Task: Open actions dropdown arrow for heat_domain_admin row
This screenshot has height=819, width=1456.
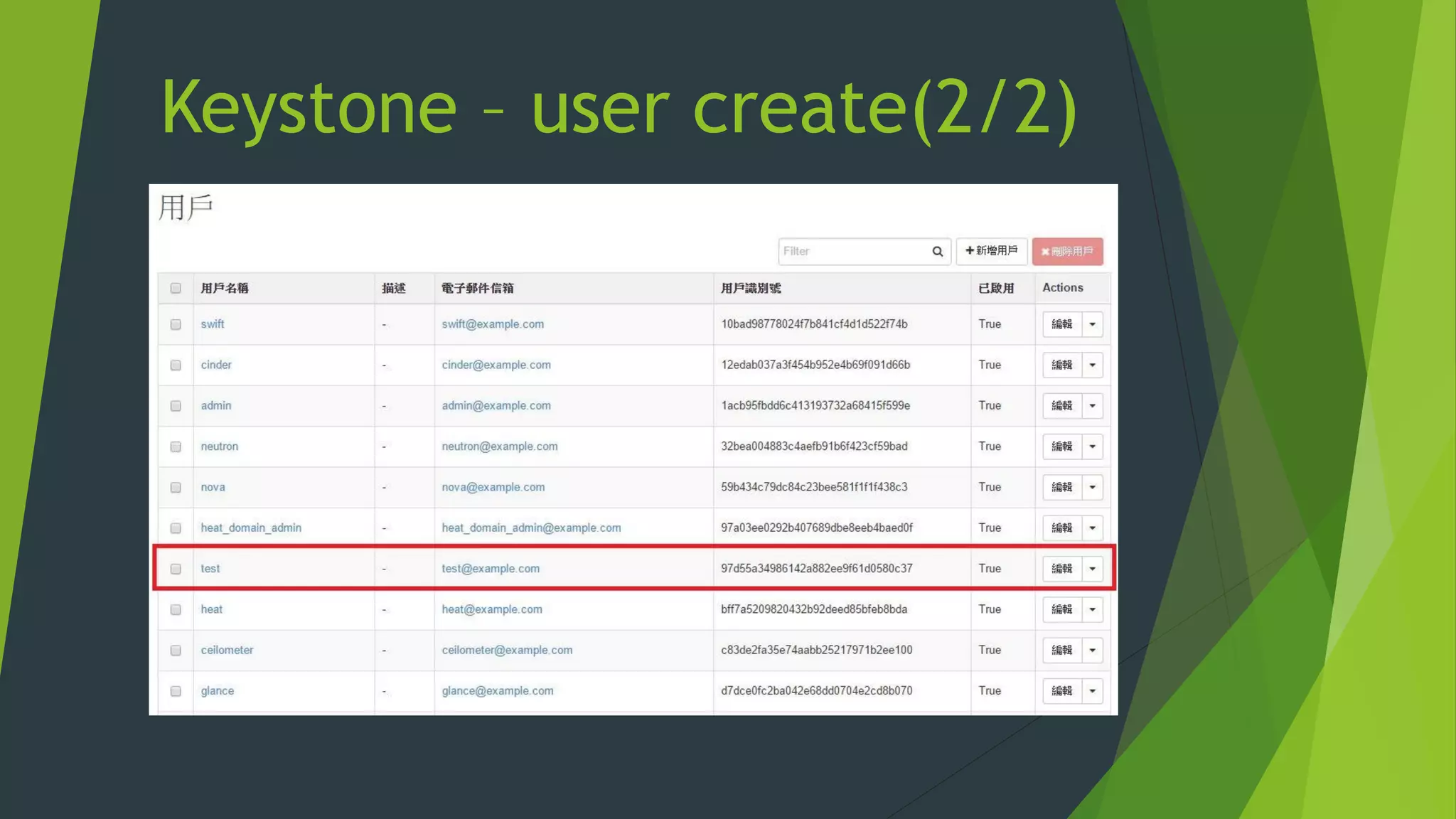Action: point(1092,528)
